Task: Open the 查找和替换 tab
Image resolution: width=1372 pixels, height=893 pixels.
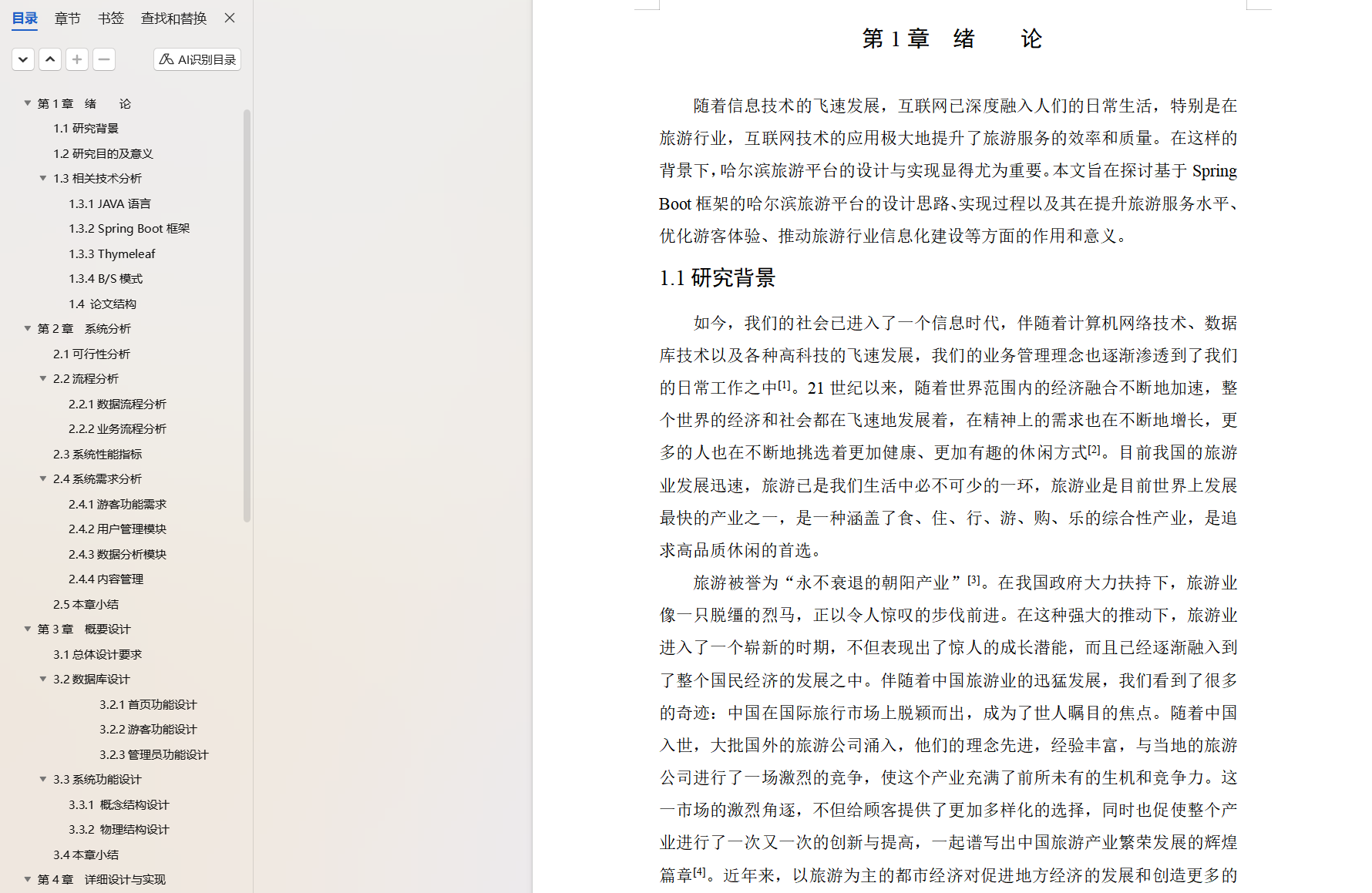Action: point(173,18)
